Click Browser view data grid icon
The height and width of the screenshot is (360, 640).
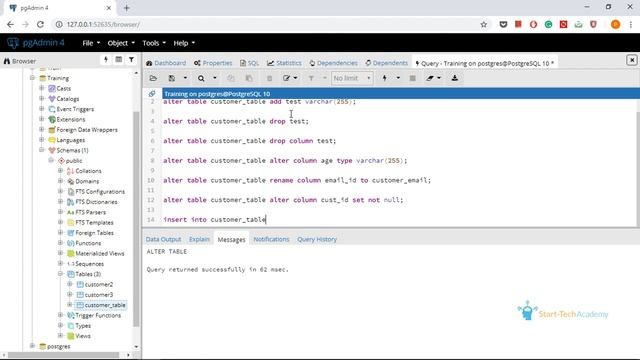[119, 60]
